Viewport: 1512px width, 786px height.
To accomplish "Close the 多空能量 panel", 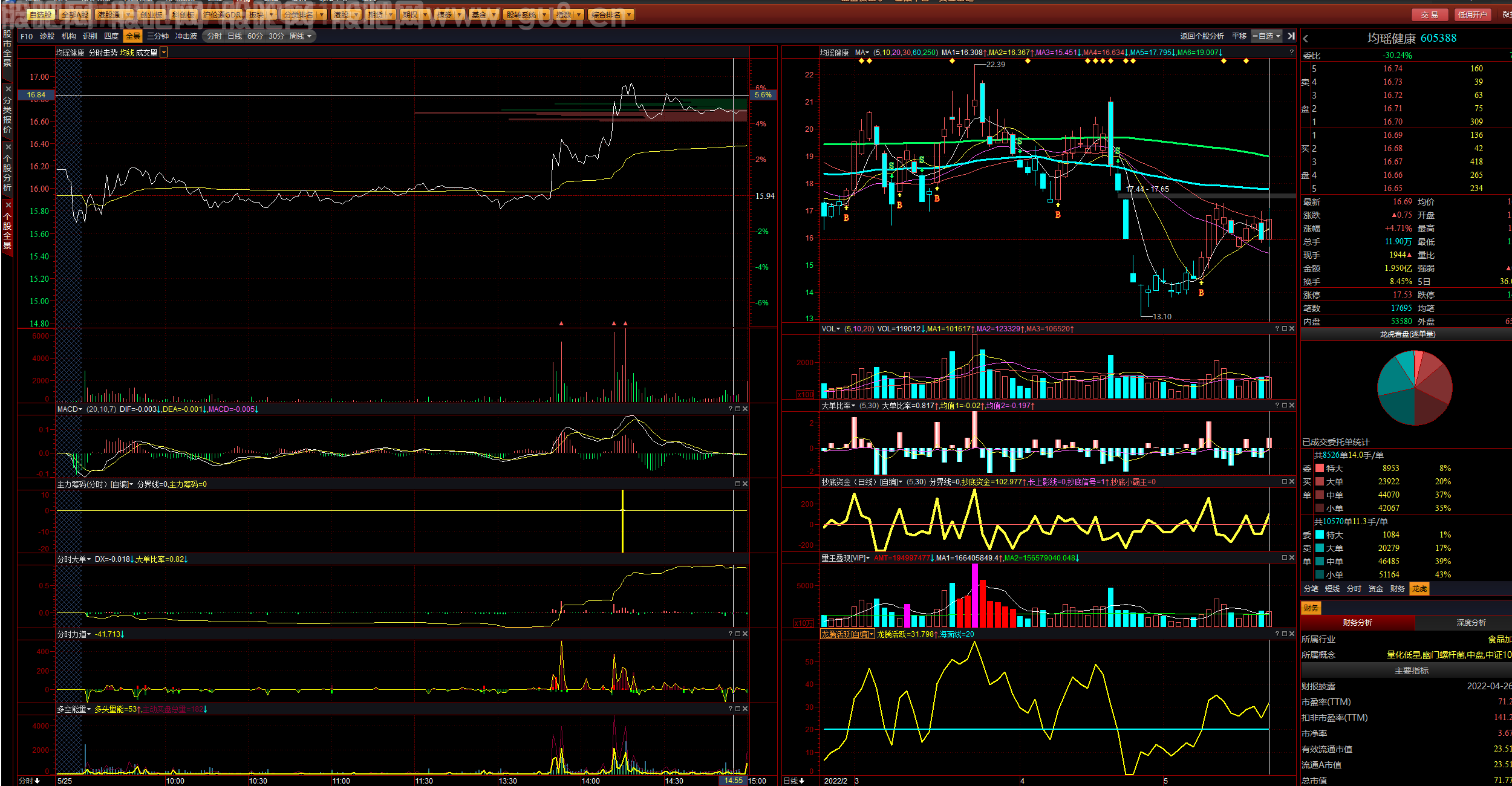I will click(x=745, y=709).
